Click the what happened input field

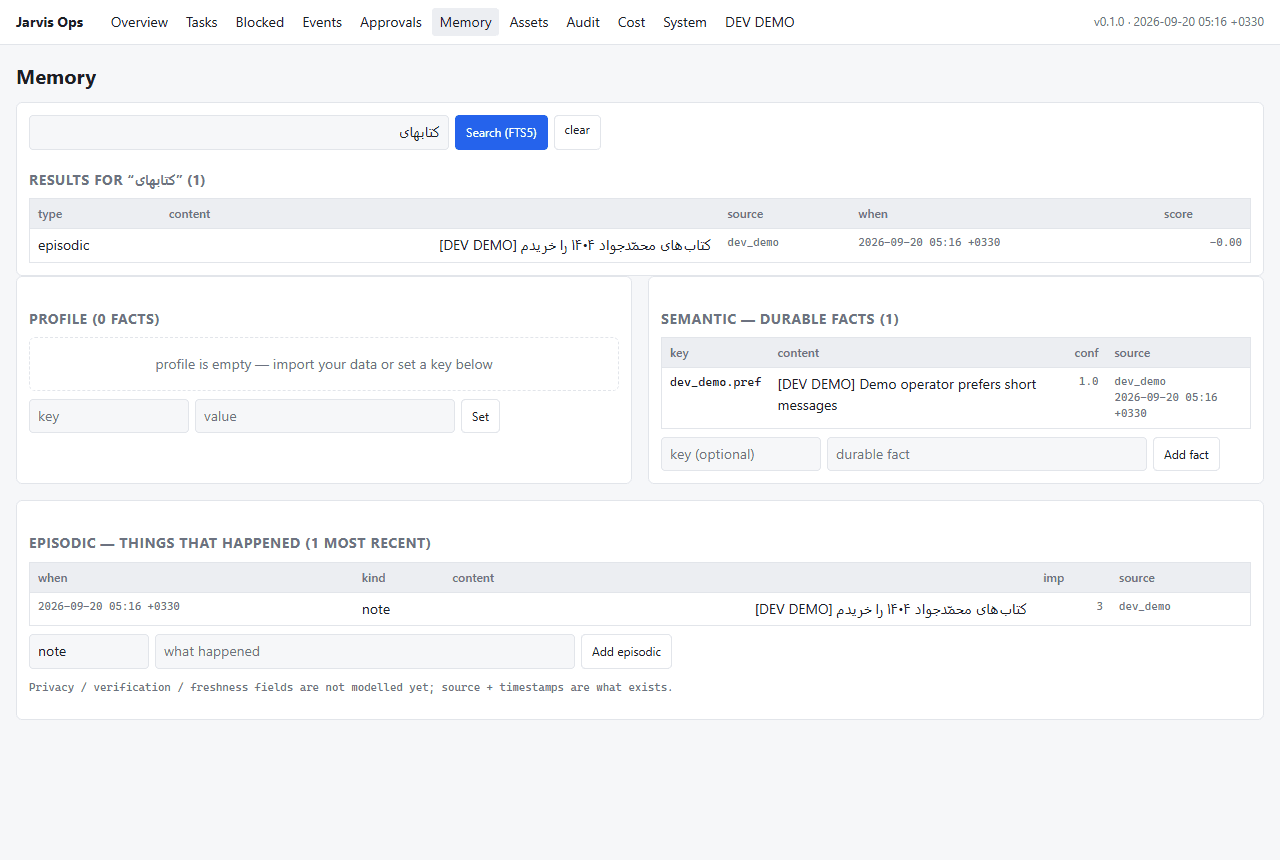point(365,651)
